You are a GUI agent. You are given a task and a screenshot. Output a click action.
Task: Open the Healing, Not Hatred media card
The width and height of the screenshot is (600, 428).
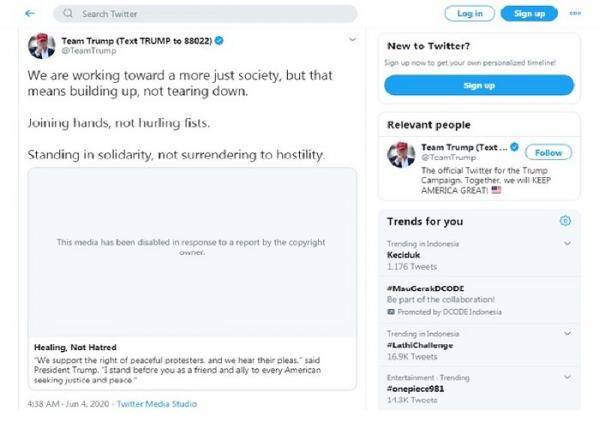tap(192, 366)
